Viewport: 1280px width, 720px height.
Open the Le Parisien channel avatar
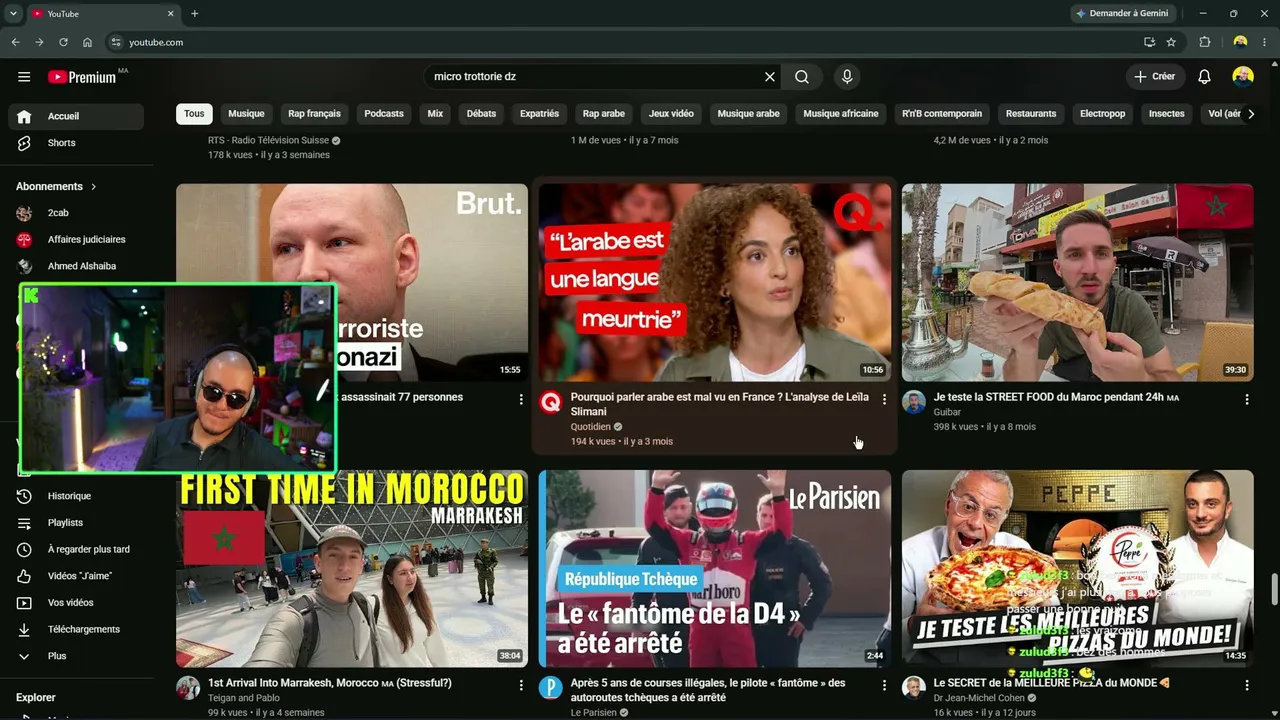click(x=551, y=688)
